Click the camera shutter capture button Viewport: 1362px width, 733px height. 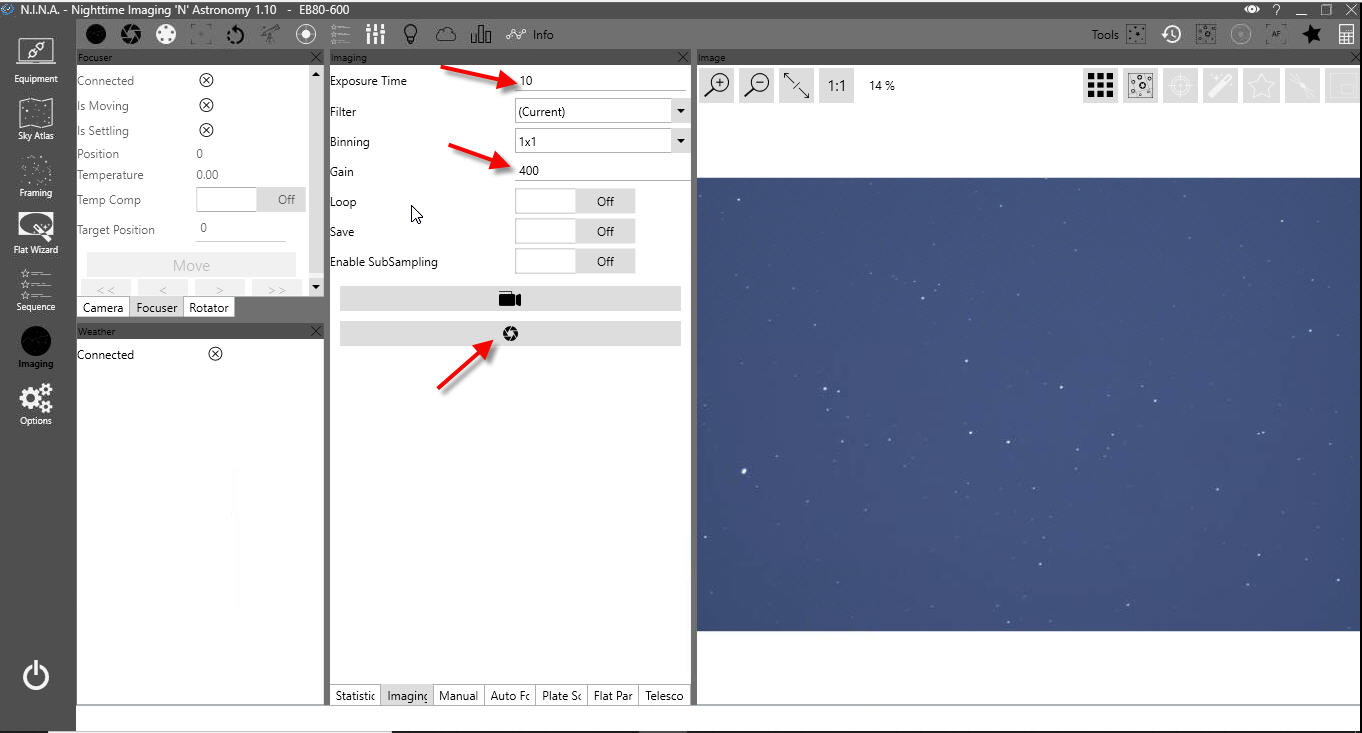click(x=510, y=334)
